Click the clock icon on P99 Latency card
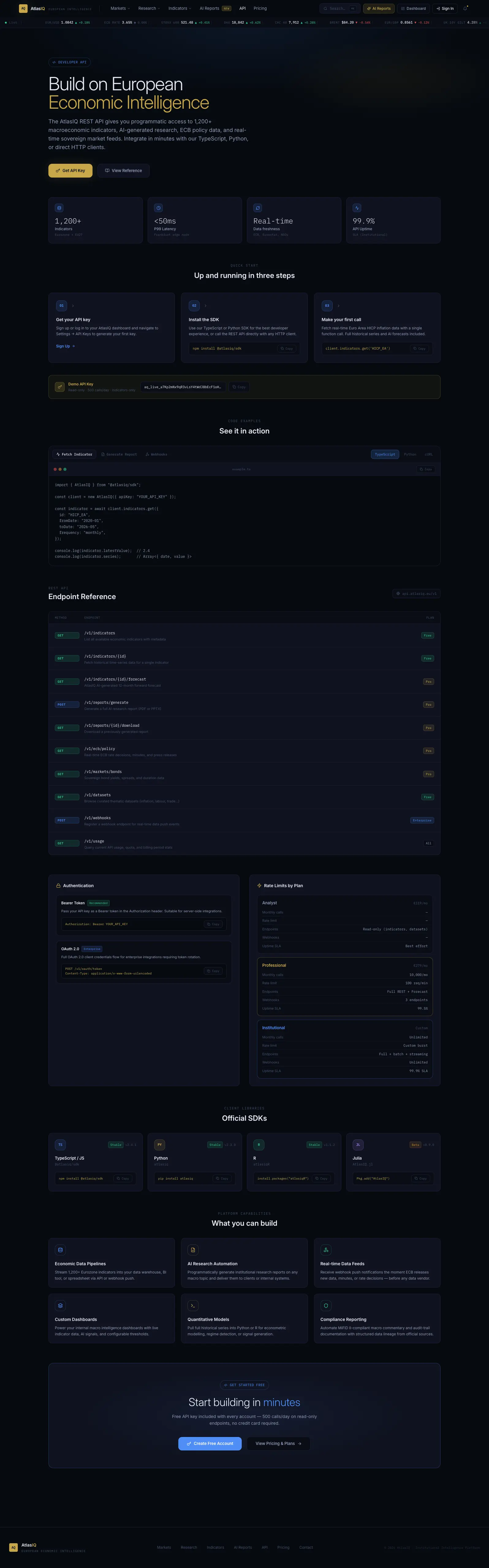The image size is (489, 1568). click(x=158, y=208)
